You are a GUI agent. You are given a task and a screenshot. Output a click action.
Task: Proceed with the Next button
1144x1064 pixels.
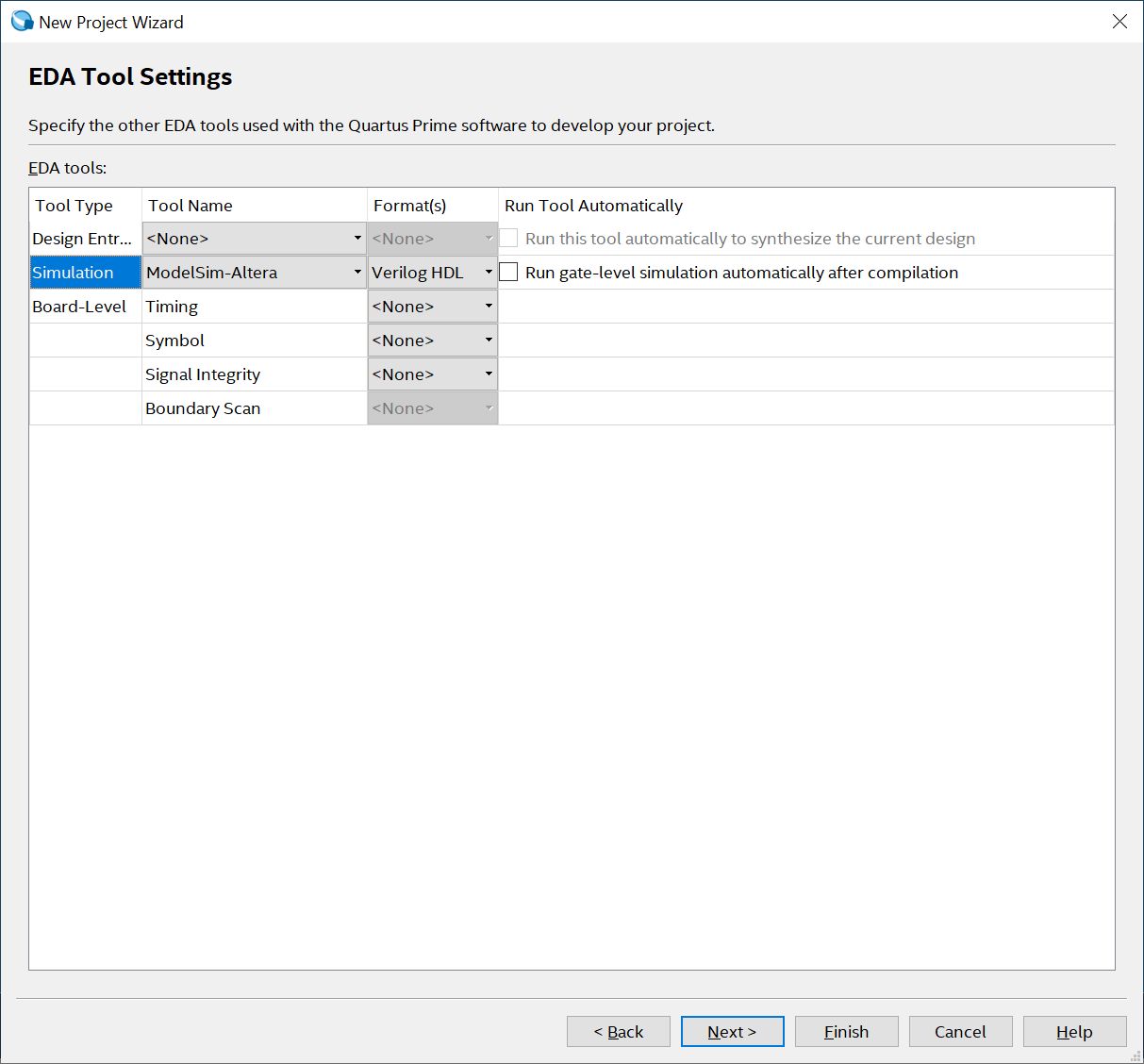(x=732, y=1032)
